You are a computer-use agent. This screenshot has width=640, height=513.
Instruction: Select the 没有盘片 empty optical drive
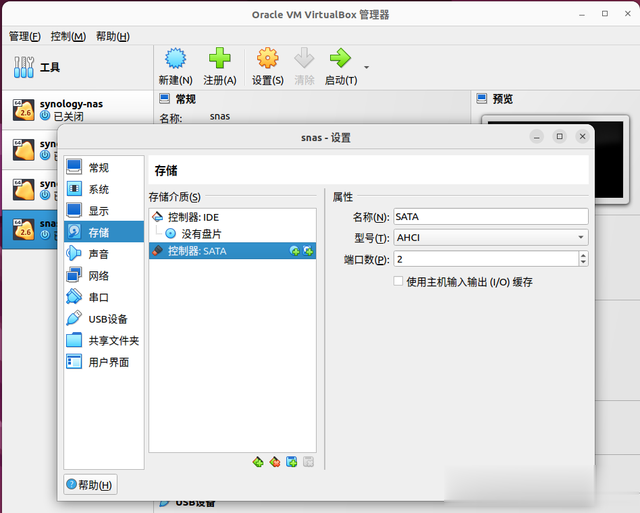(x=233, y=234)
